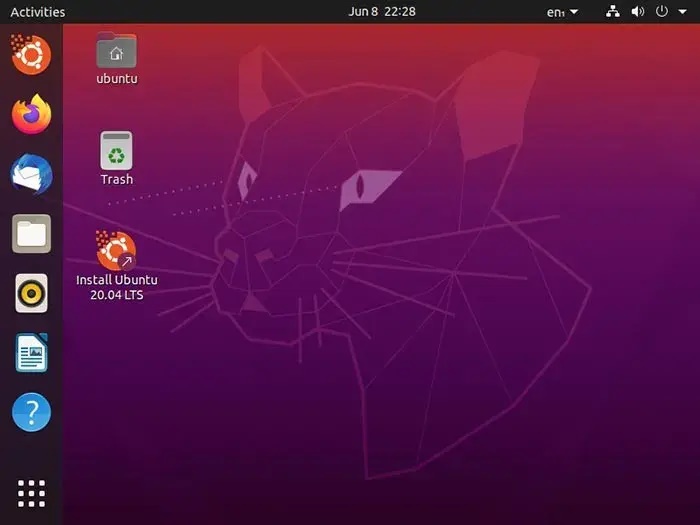Launch Rhythmbox music player
The height and width of the screenshot is (525, 700).
(31, 293)
